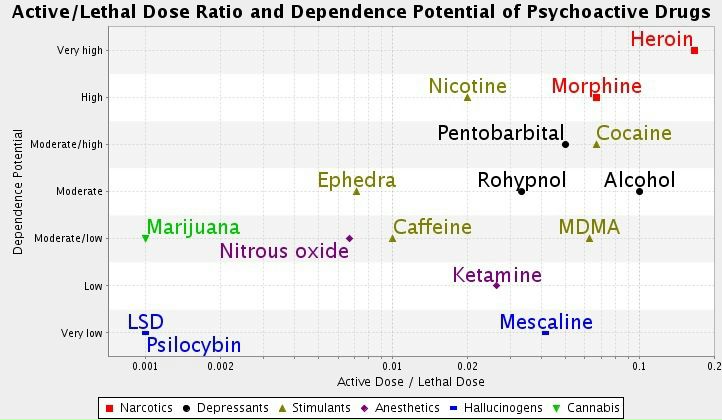Click the chart title text
Image resolution: width=722 pixels, height=420 pixels.
click(x=361, y=13)
